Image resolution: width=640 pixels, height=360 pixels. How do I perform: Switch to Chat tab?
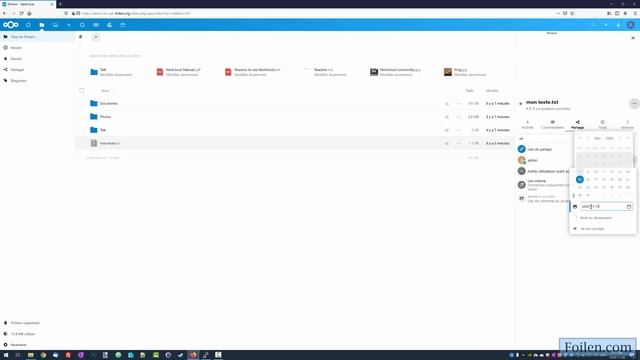602,124
